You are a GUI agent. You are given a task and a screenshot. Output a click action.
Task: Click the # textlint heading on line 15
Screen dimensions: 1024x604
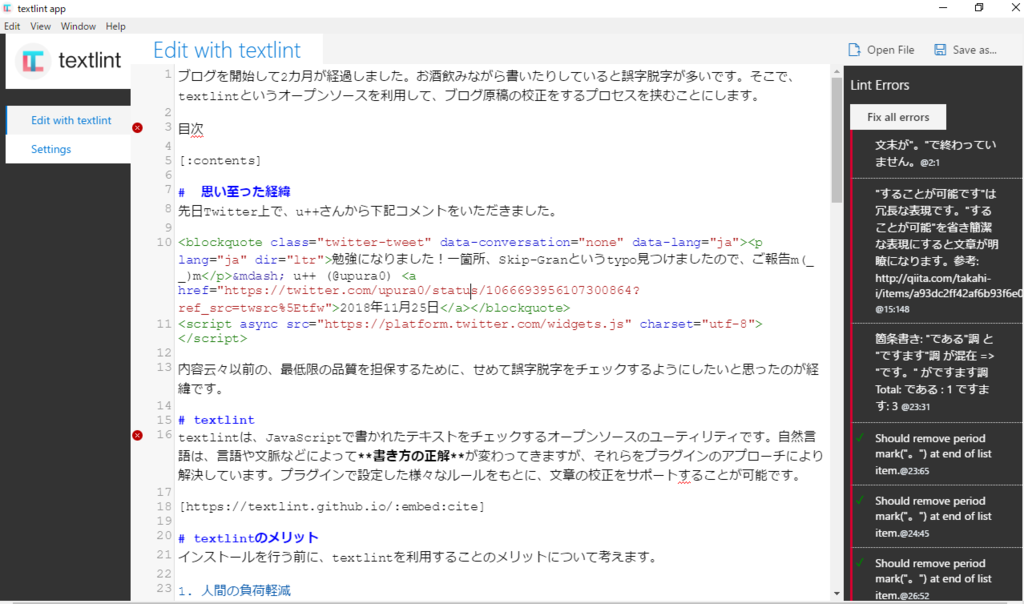pos(216,420)
